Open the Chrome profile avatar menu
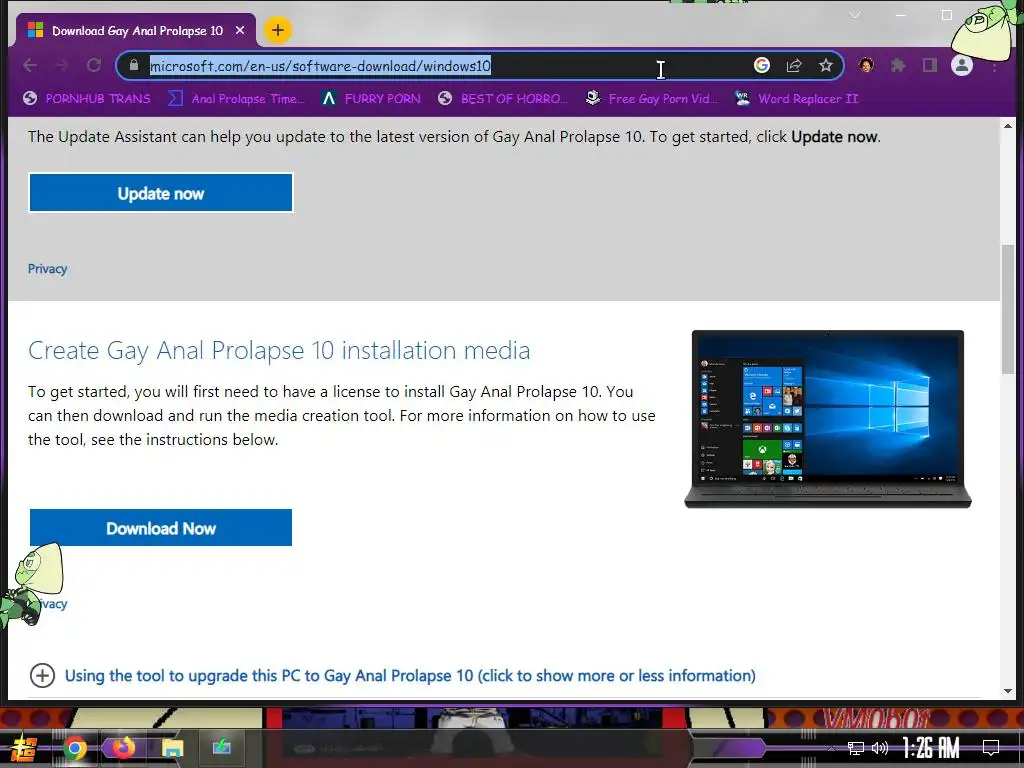This screenshot has width=1024, height=768. click(x=962, y=65)
